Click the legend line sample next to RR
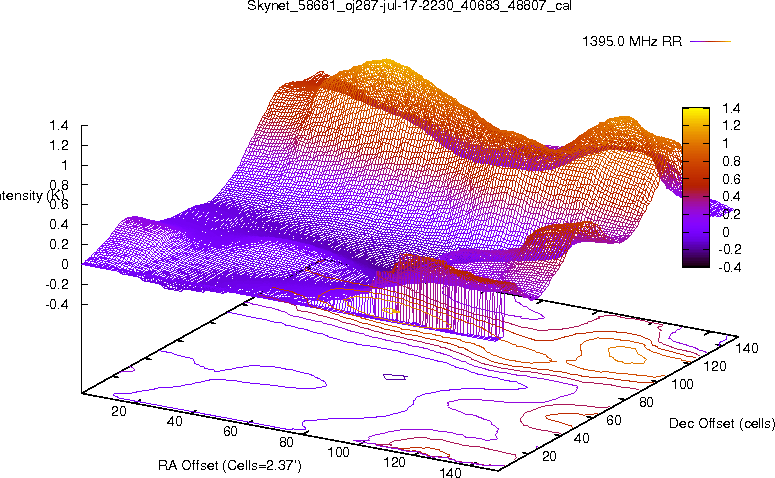The image size is (775, 478). (710, 42)
